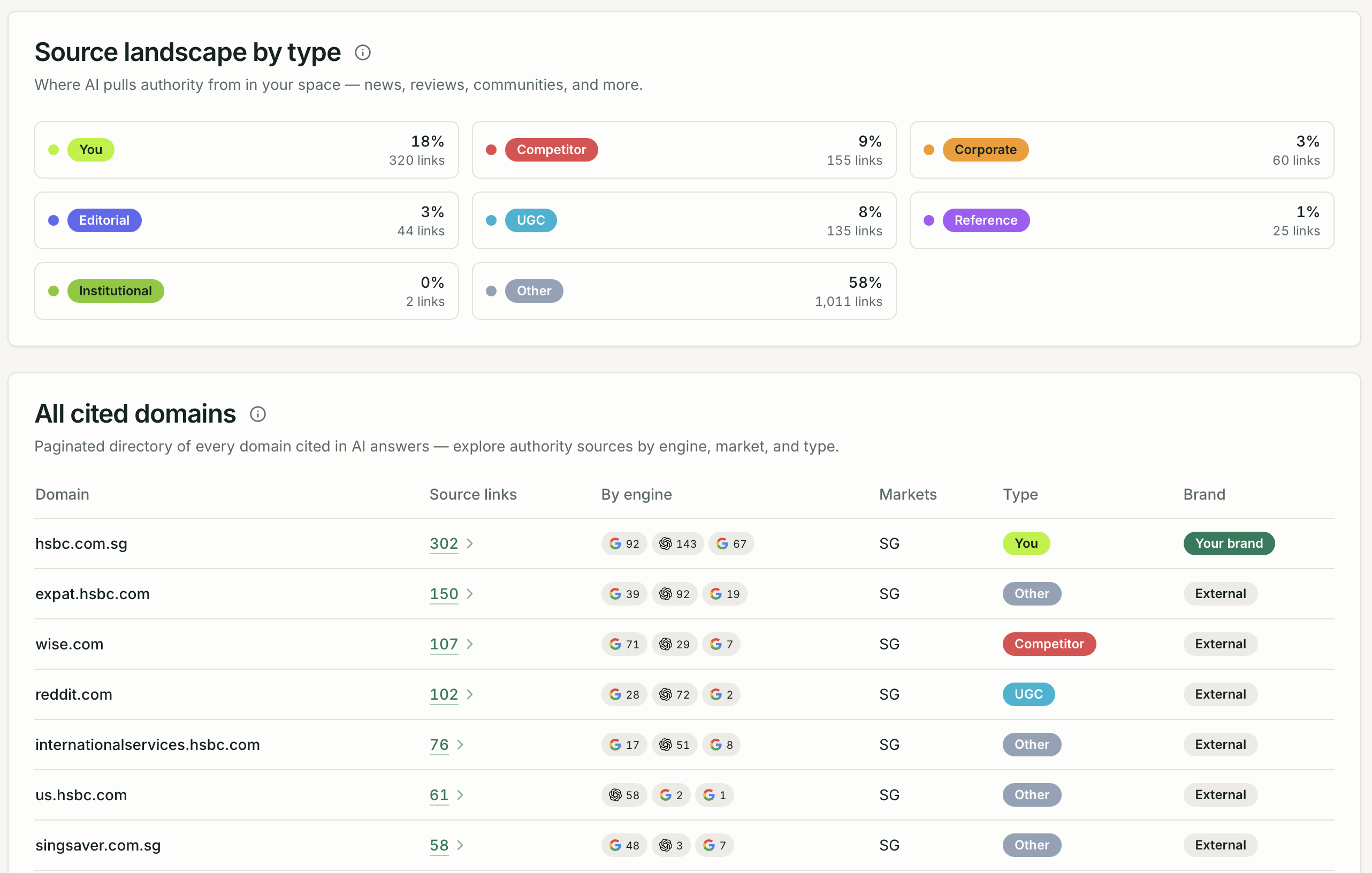Click the UGC type badge in reddit.com row
This screenshot has height=873, width=1372.
tap(1028, 694)
